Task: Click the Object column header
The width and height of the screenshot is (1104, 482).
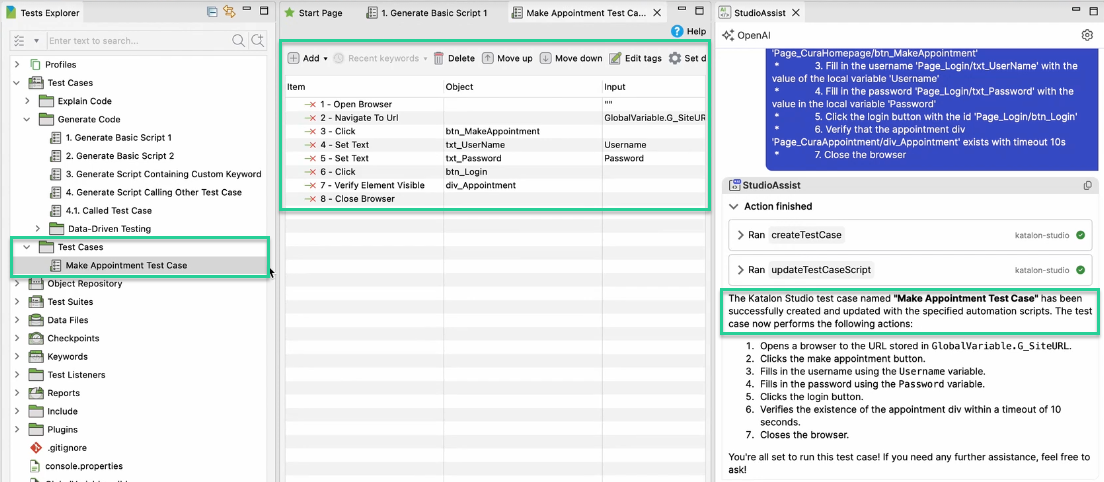Action: [522, 87]
